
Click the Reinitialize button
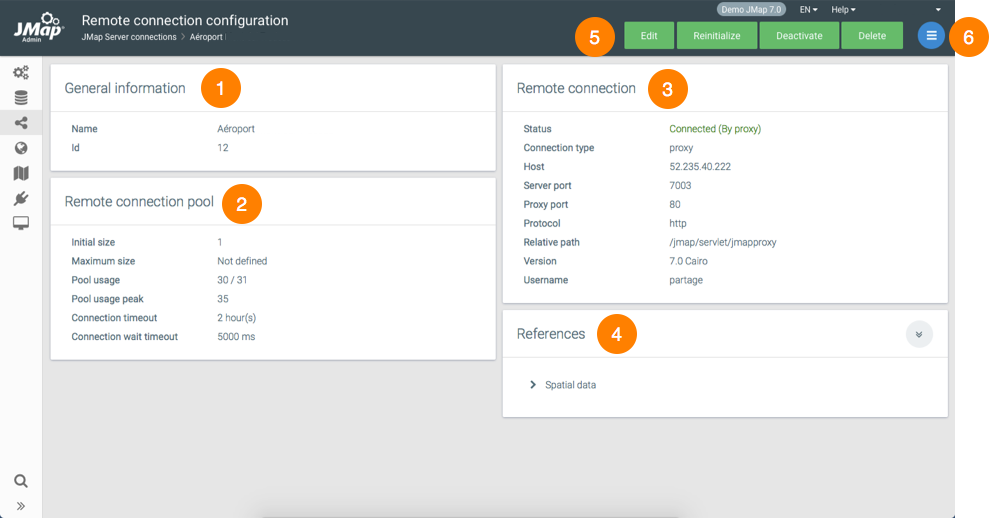click(716, 36)
